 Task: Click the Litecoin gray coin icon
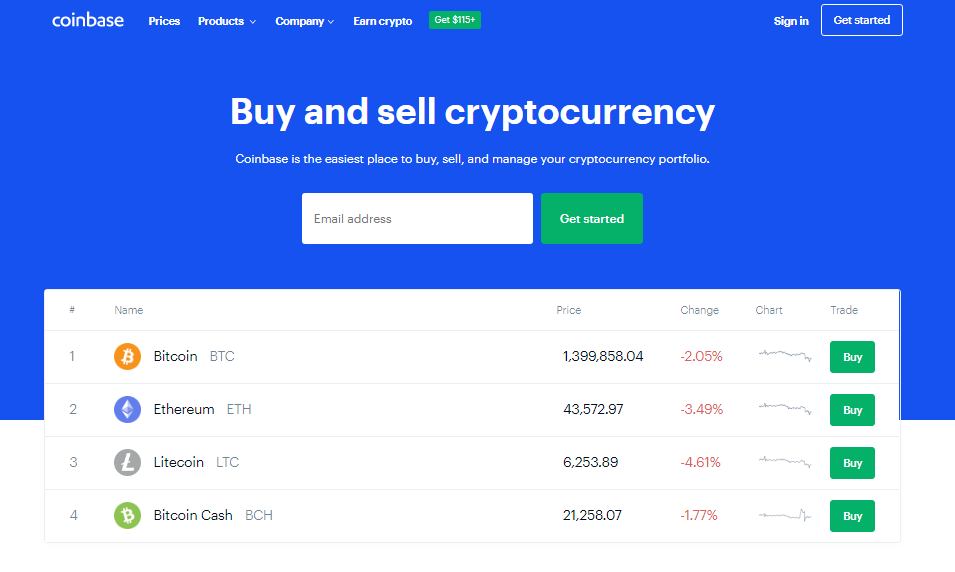point(127,462)
